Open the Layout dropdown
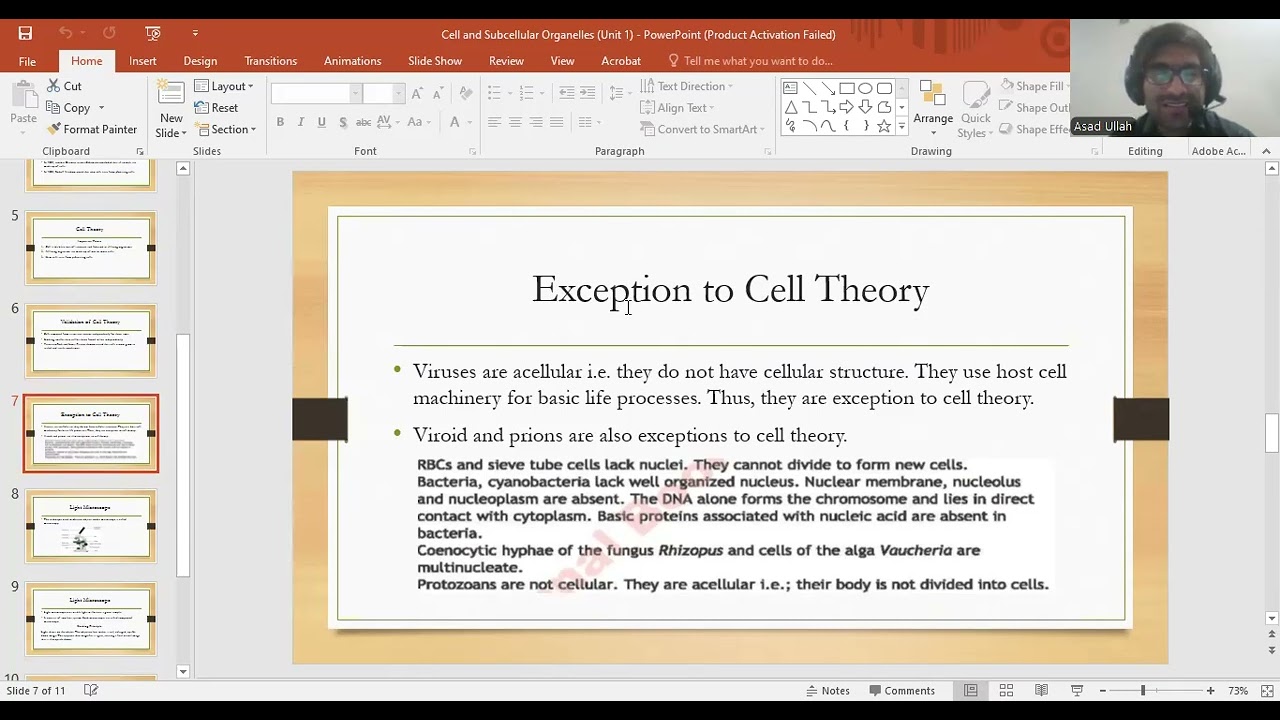 coord(224,86)
